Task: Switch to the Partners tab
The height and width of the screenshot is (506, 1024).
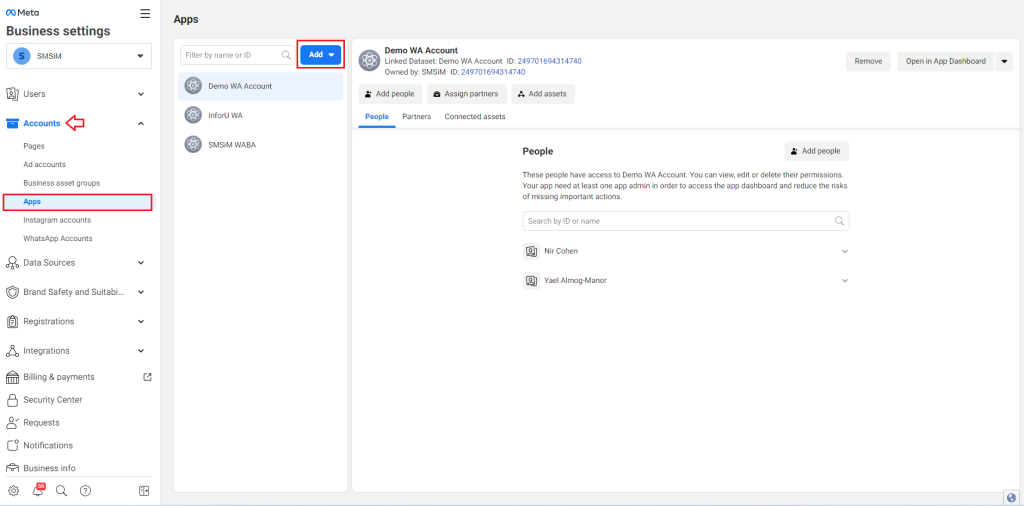Action: pyautogui.click(x=417, y=117)
